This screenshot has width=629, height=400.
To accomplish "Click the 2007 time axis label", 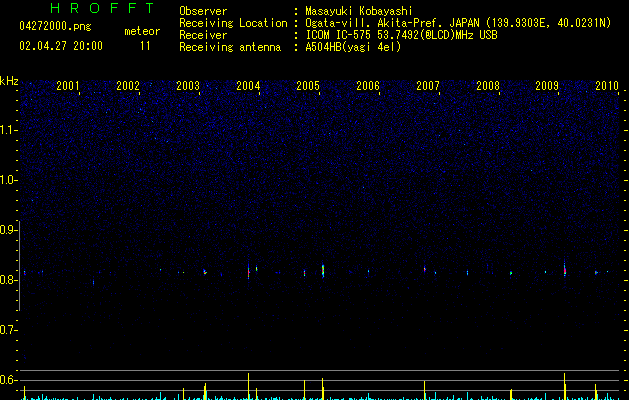I will (x=428, y=86).
